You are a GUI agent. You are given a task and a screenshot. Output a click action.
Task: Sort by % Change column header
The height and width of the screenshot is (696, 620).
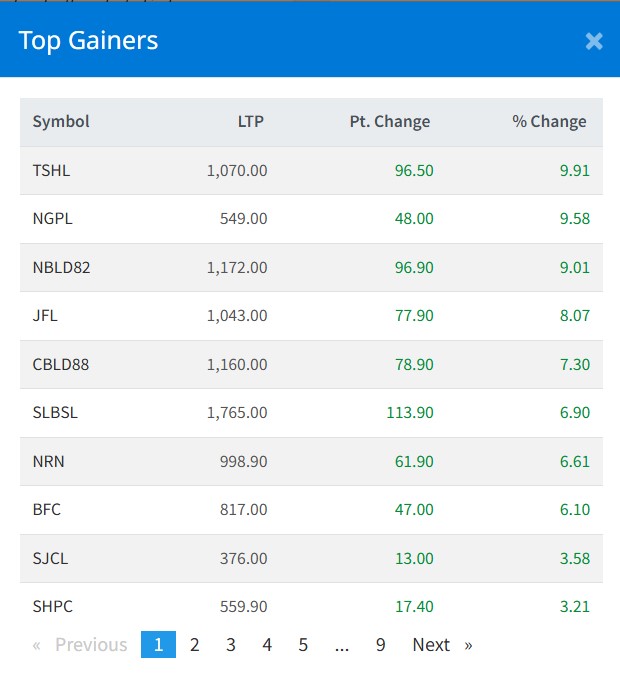click(x=549, y=122)
